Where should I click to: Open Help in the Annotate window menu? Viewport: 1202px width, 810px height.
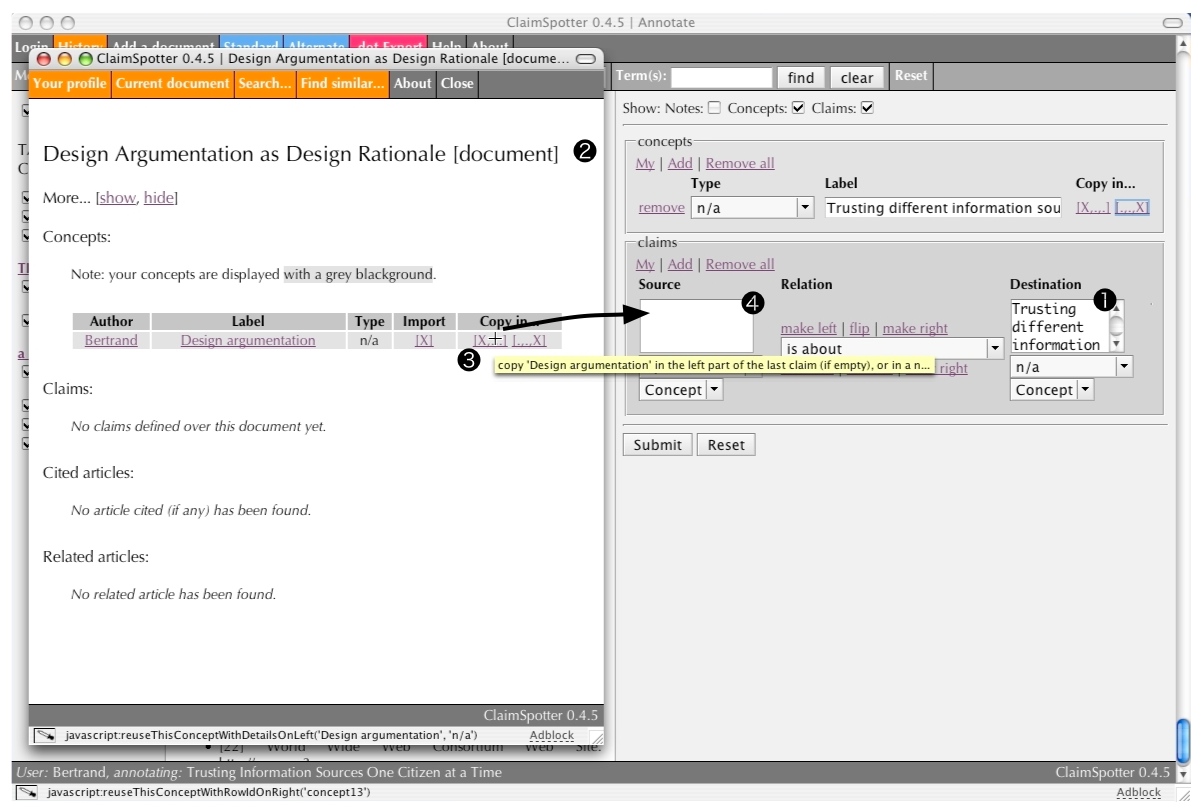(446, 46)
